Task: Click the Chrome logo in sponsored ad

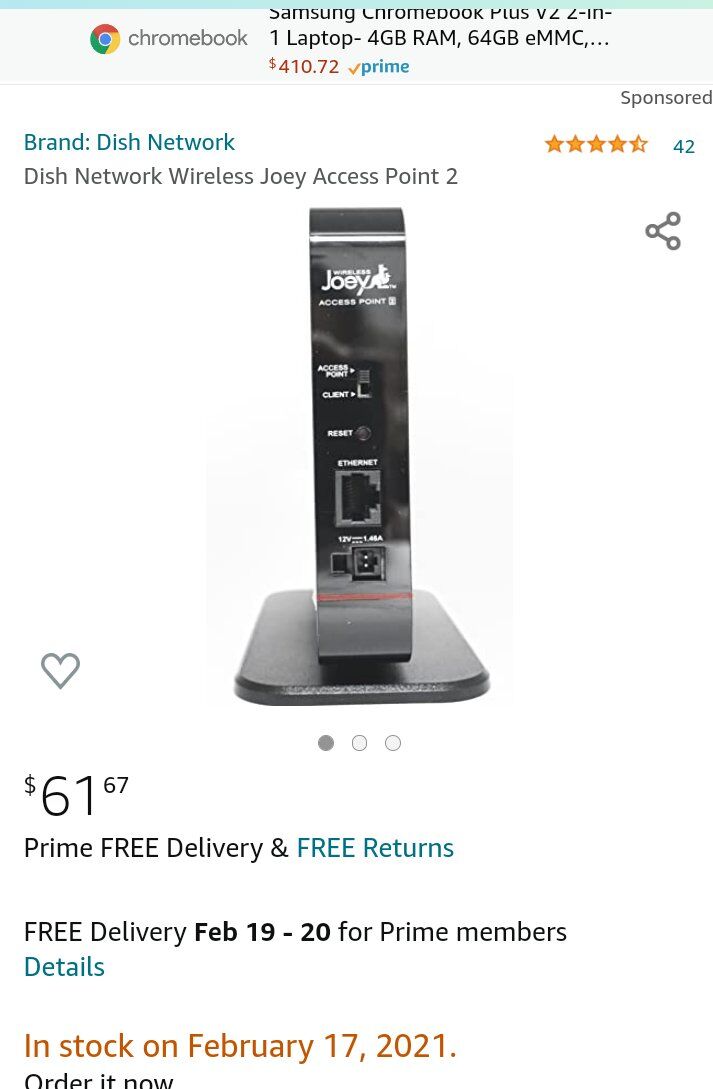Action: [105, 39]
